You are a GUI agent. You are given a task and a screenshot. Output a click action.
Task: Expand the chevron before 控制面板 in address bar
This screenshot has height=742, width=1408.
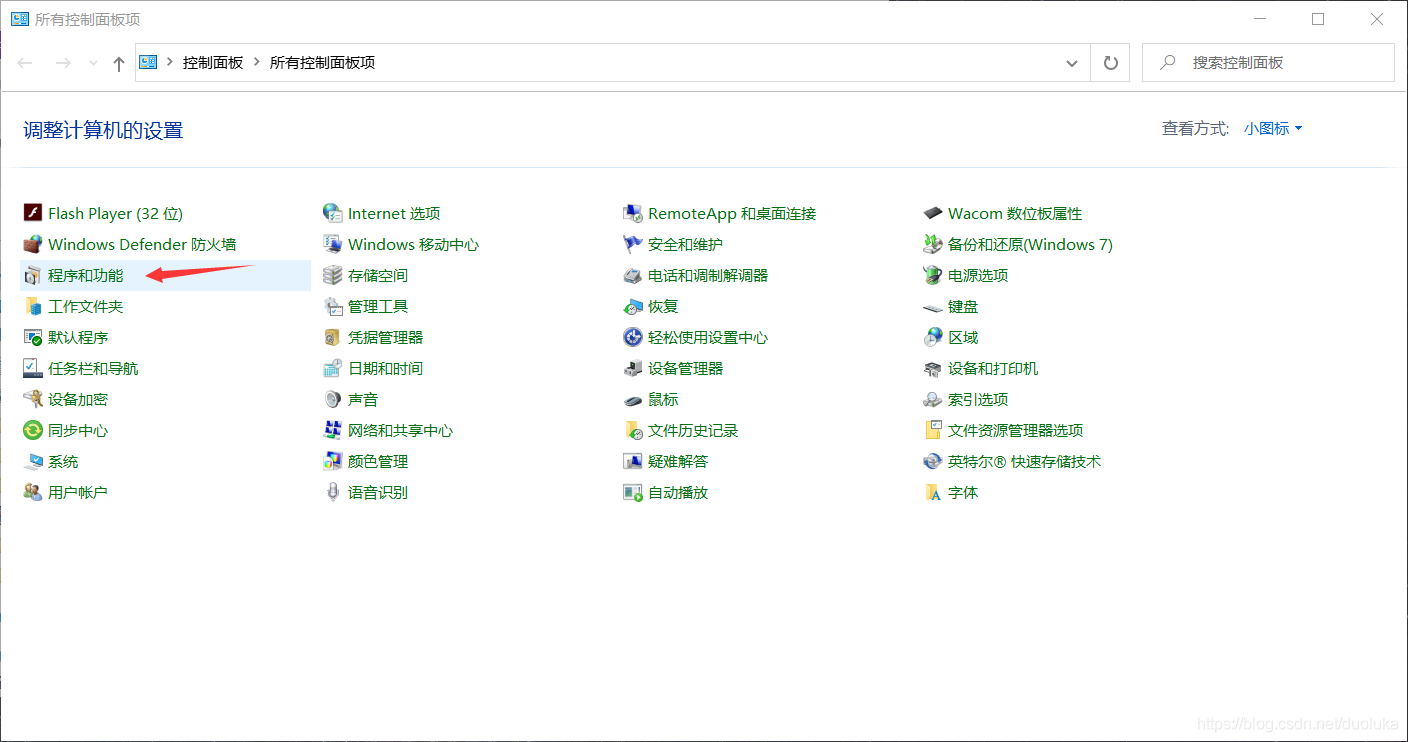[169, 62]
